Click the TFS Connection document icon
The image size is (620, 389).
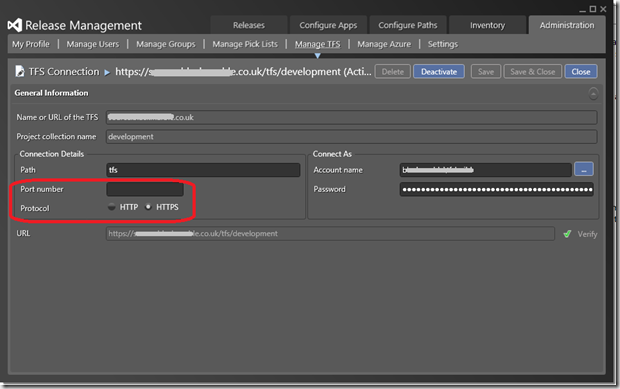(19, 71)
